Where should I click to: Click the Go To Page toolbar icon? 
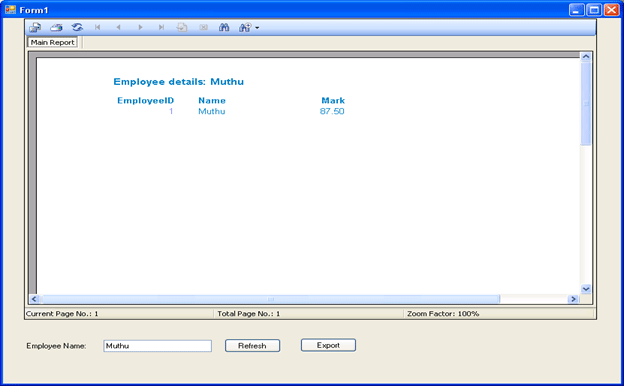click(182, 27)
